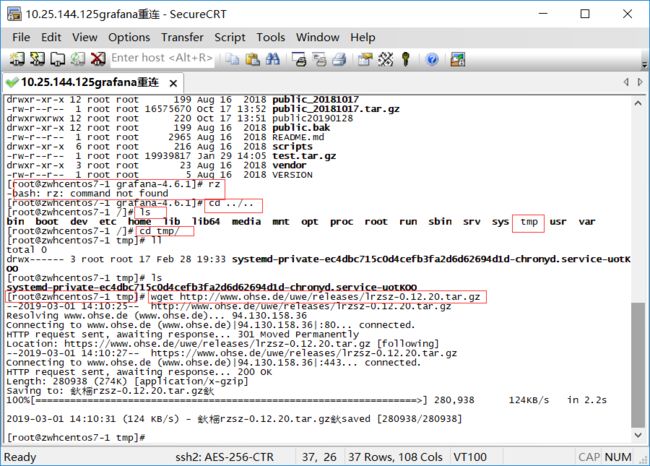650x466 pixels.
Task: Open the Transfer menu
Action: [x=182, y=37]
